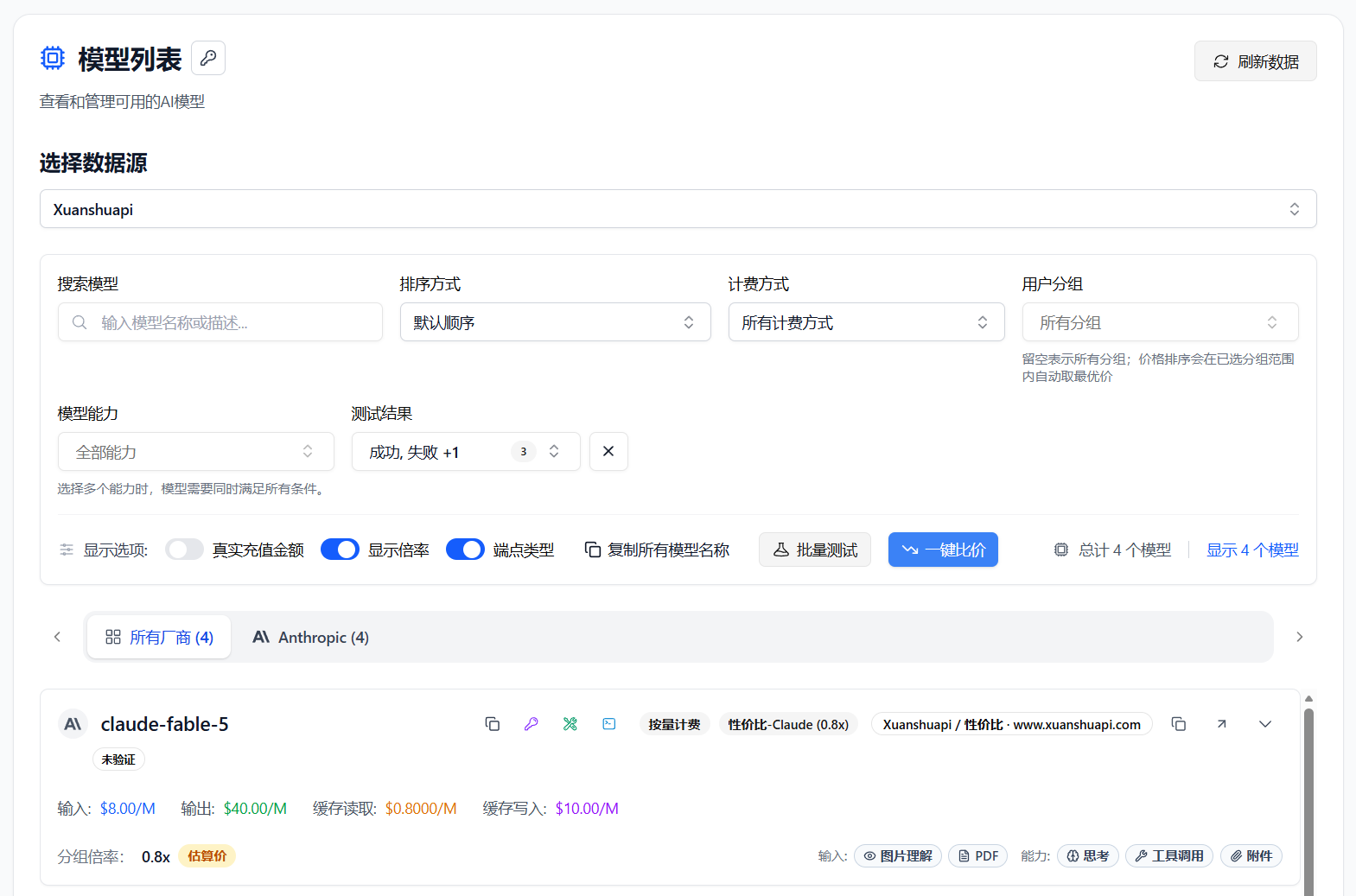Focus the 搜索模型 search input

[220, 322]
